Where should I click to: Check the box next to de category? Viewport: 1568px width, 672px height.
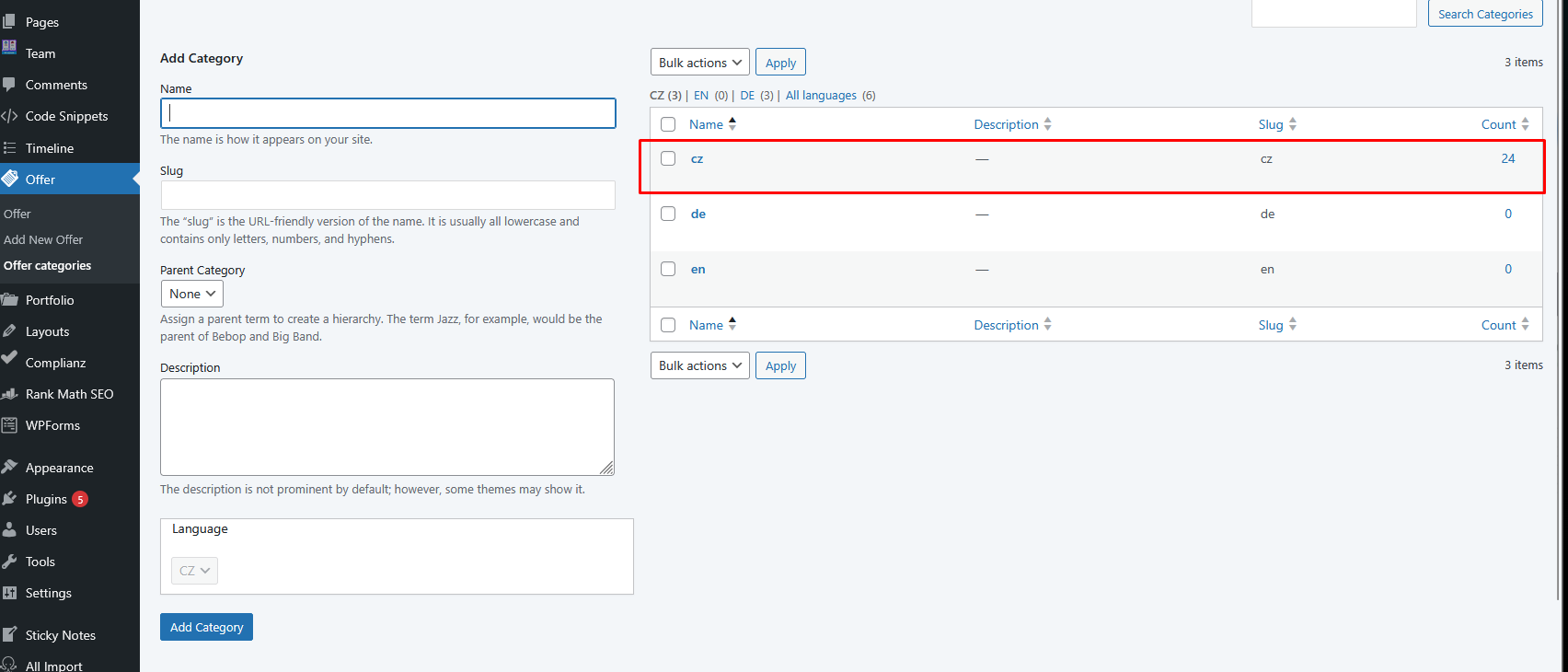point(668,214)
